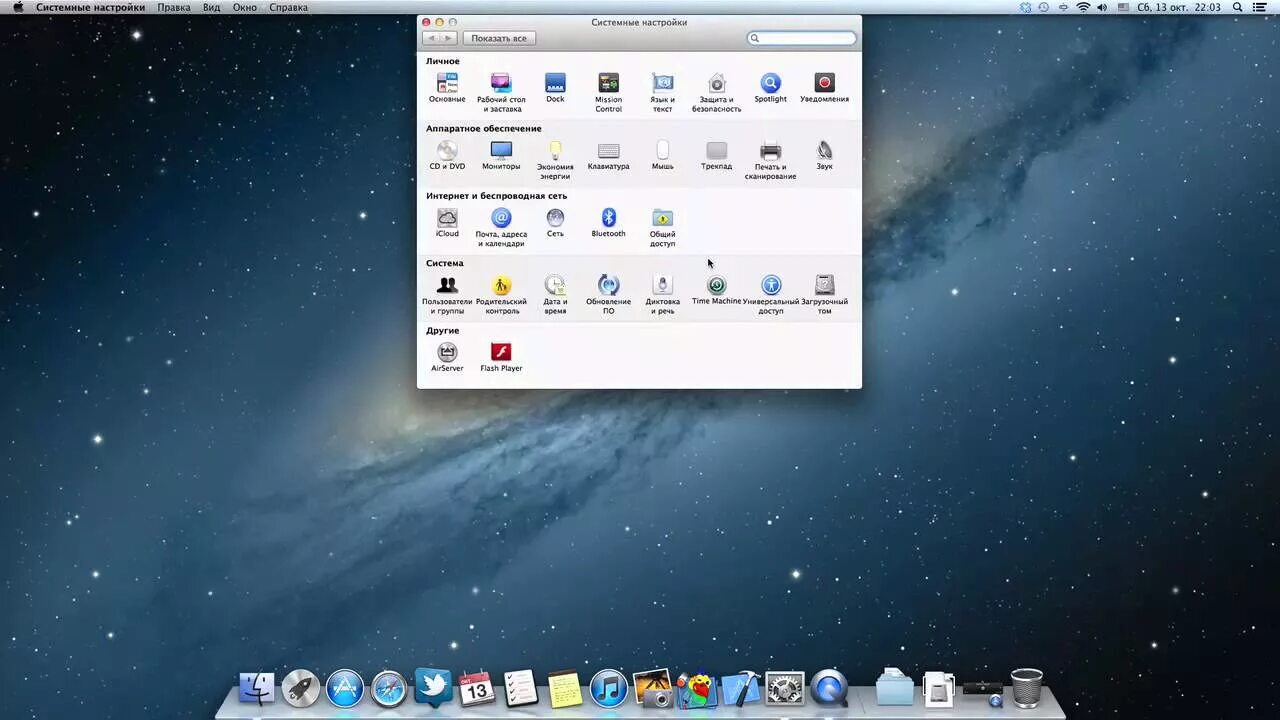Click the date and time in menu bar
Screen dimensions: 1280x720
(1178, 7)
